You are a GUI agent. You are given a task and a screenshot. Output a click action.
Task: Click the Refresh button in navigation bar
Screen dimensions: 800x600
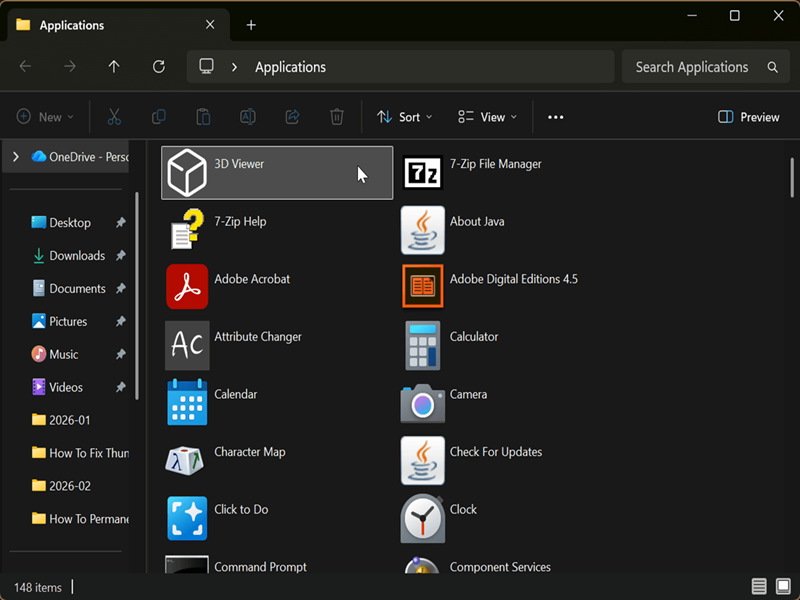[158, 67]
